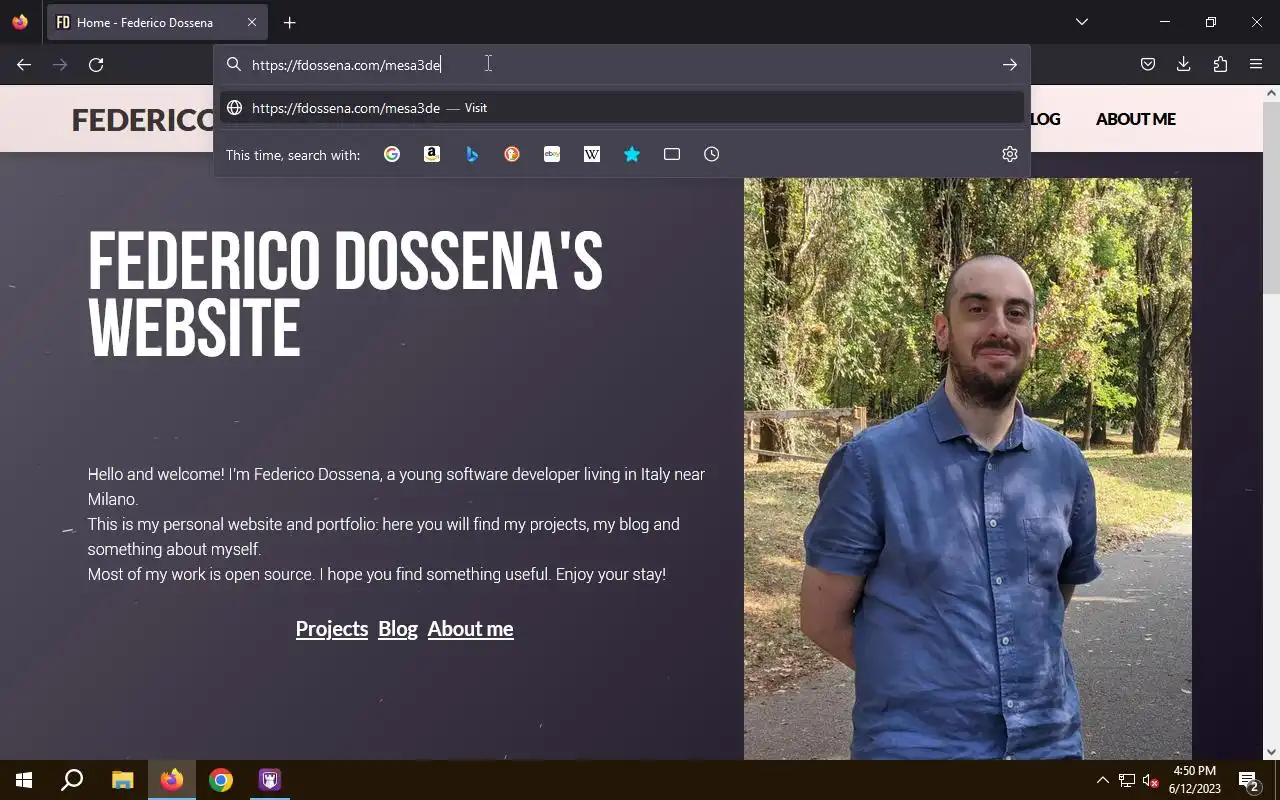Open a new tab with plus button
This screenshot has width=1280, height=800.
[x=289, y=22]
